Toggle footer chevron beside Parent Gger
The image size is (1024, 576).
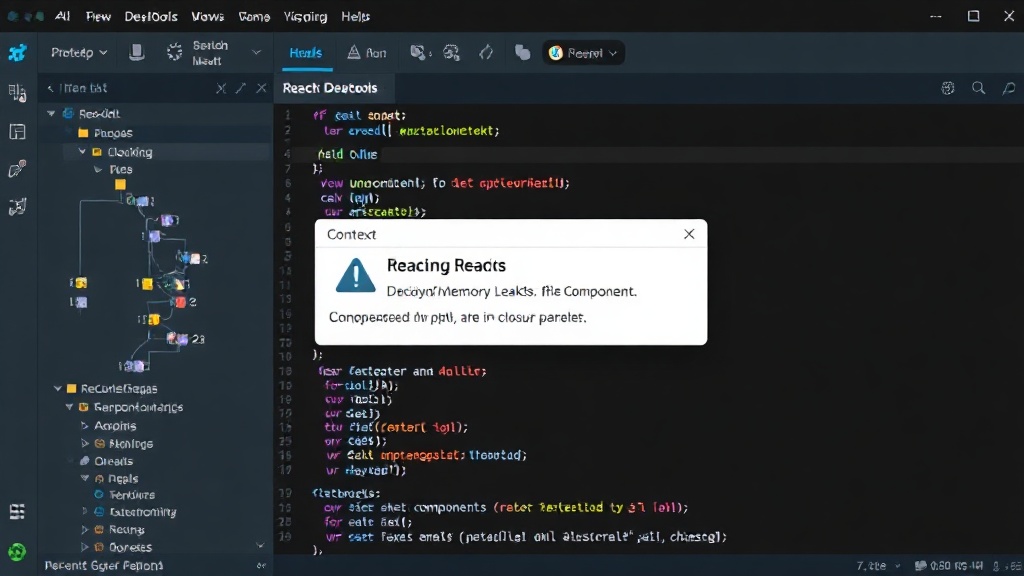coord(261,566)
